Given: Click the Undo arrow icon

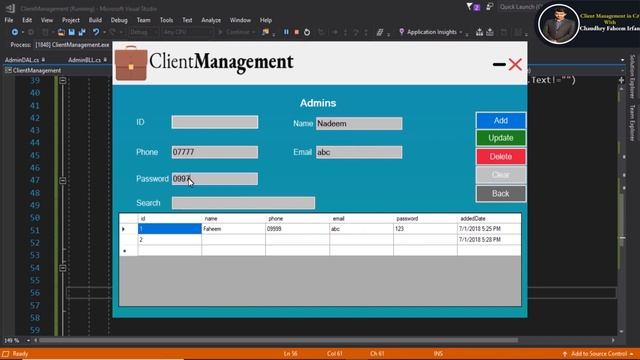Looking at the screenshot, I should point(96,32).
